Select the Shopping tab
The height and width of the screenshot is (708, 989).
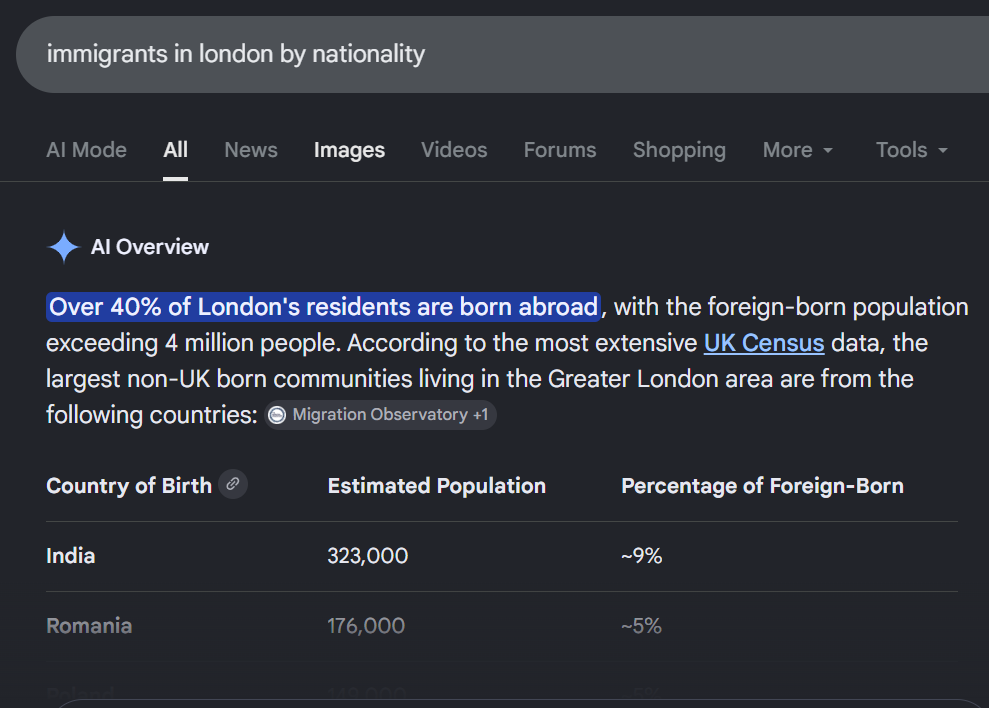(679, 150)
